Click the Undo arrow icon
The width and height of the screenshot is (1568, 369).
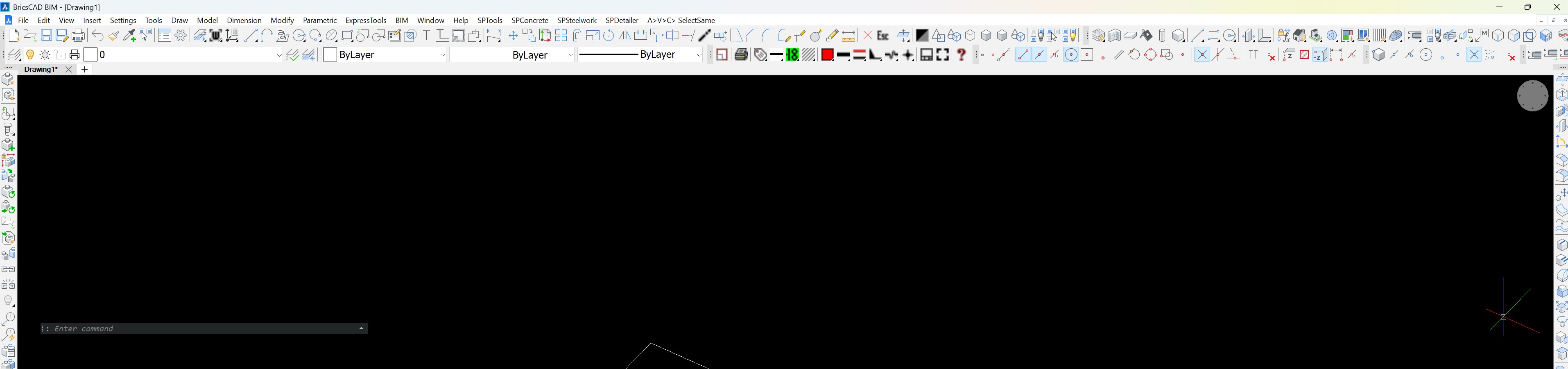point(97,36)
